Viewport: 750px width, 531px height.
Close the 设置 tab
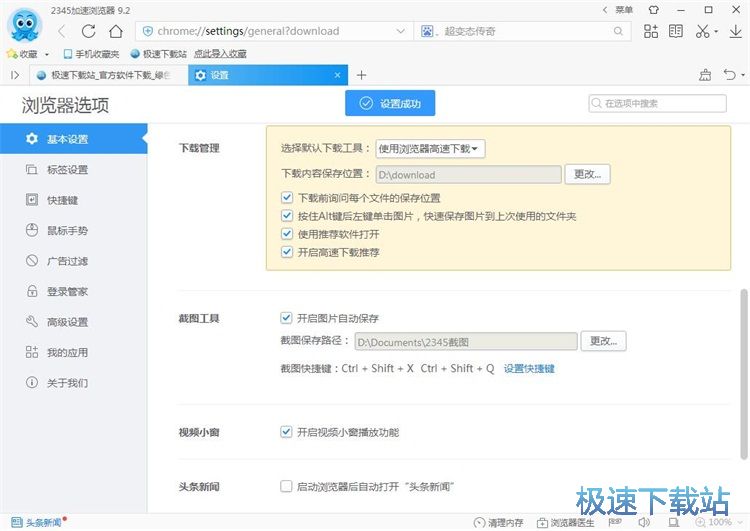point(337,75)
